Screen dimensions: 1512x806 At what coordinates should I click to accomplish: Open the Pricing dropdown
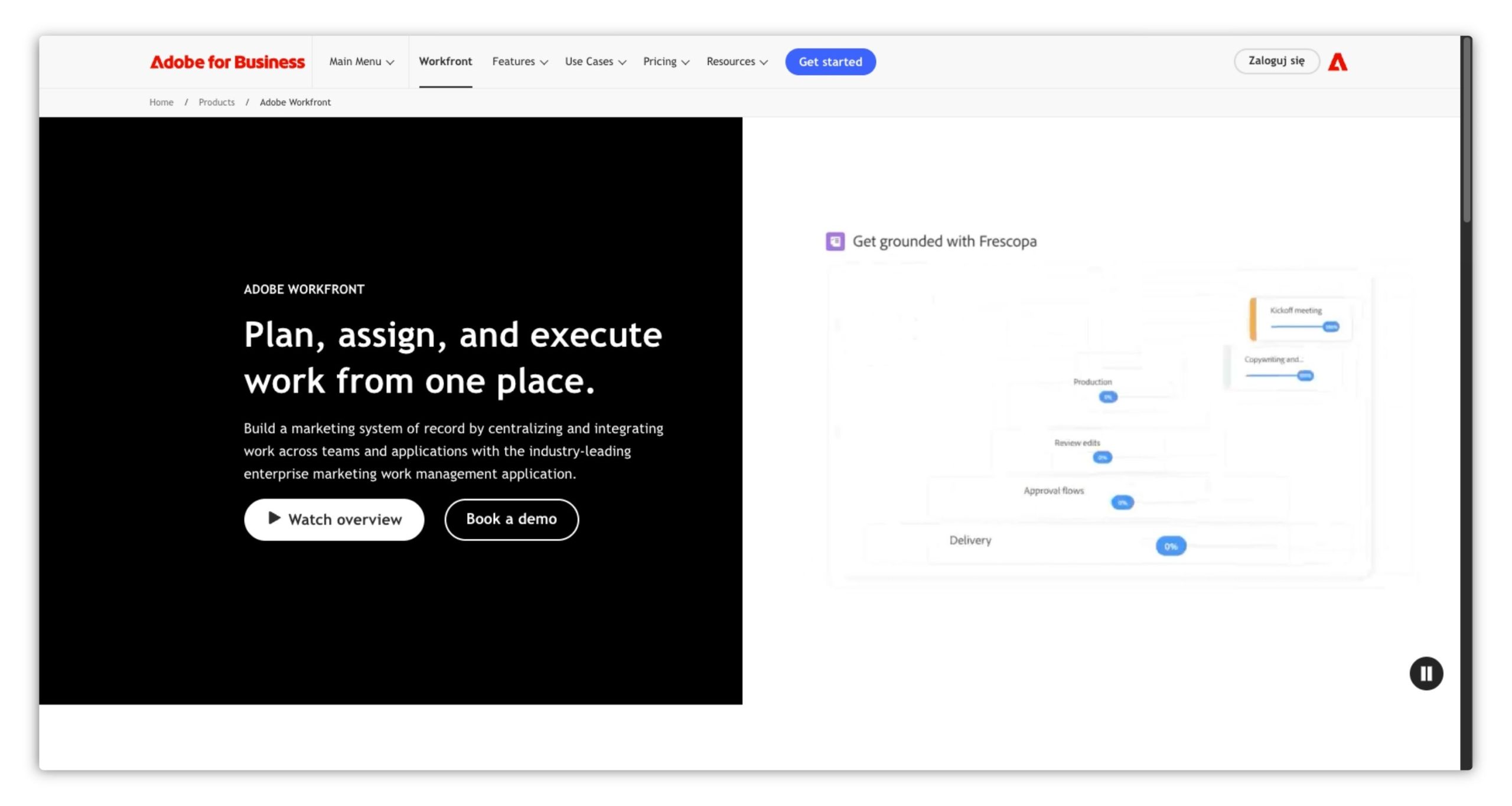(666, 61)
